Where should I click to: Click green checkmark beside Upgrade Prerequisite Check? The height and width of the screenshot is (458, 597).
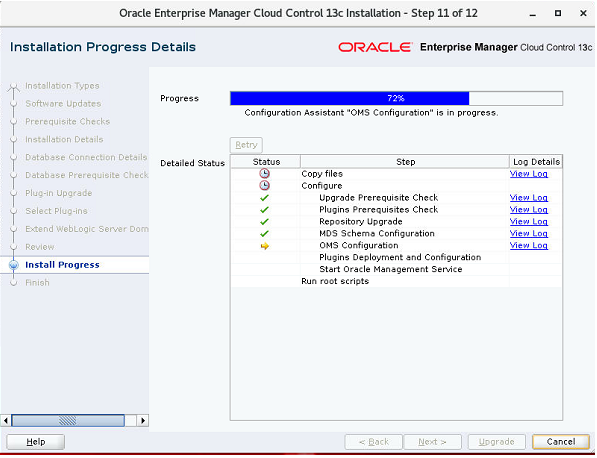pyautogui.click(x=265, y=198)
